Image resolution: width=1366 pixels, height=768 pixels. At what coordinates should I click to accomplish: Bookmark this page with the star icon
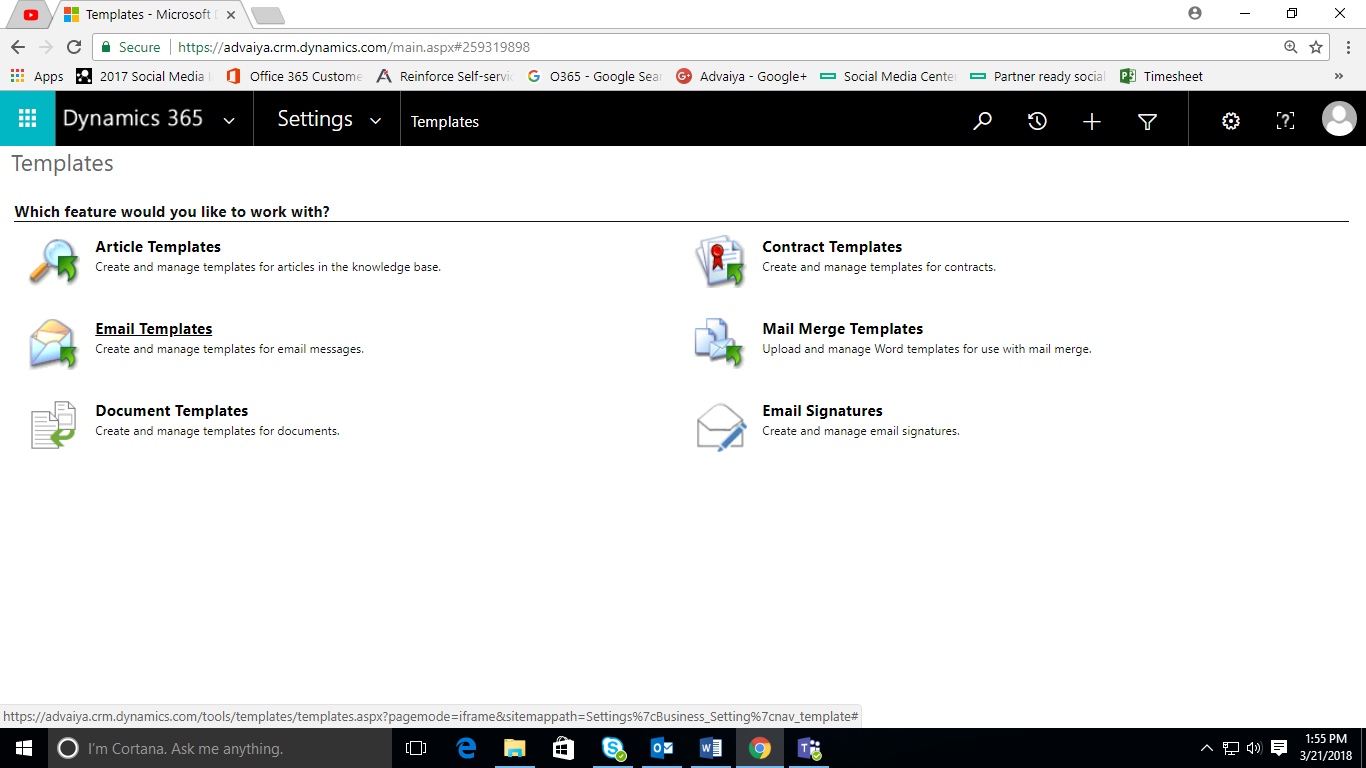(x=1316, y=47)
